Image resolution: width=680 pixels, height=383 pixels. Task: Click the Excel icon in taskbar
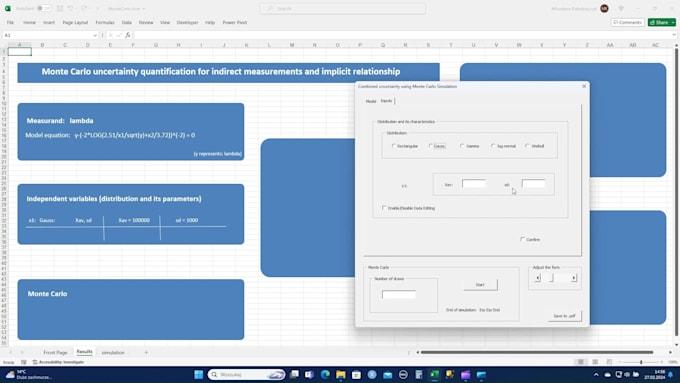434,374
